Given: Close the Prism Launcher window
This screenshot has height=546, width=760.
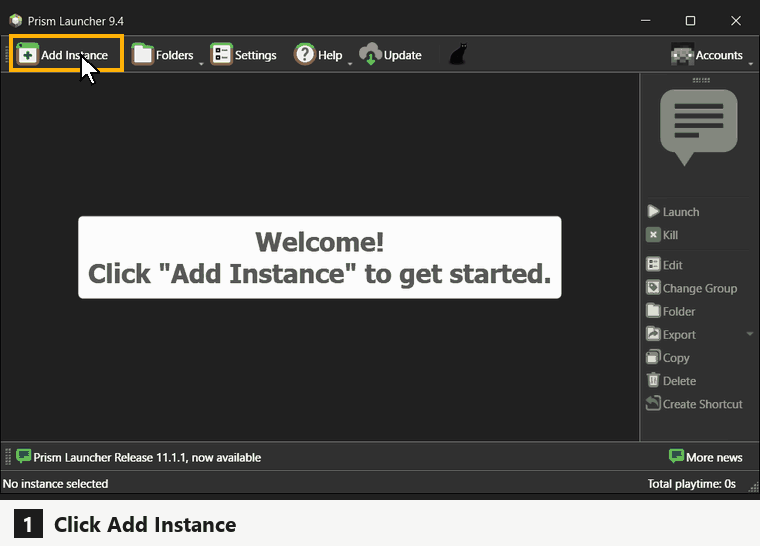Looking at the screenshot, I should pos(736,21).
